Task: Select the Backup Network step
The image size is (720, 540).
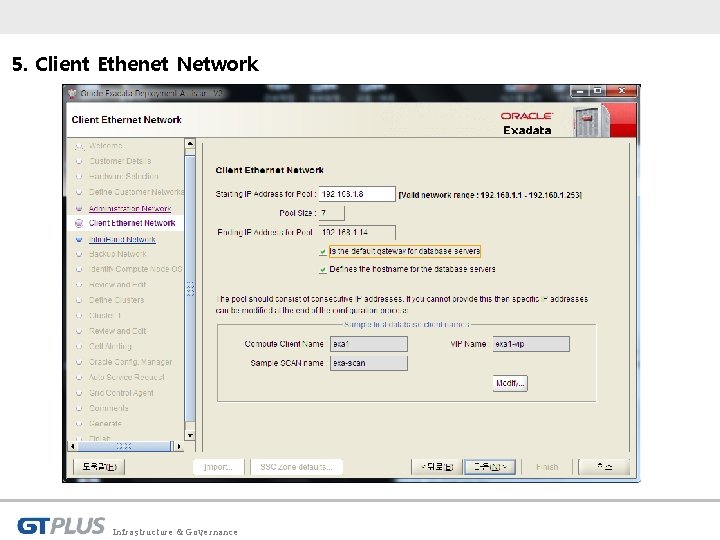Action: tap(118, 254)
